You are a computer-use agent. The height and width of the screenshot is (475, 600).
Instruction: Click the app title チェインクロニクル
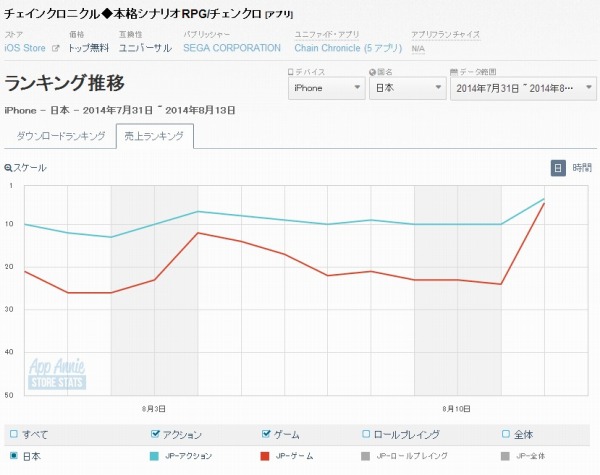coord(148,14)
